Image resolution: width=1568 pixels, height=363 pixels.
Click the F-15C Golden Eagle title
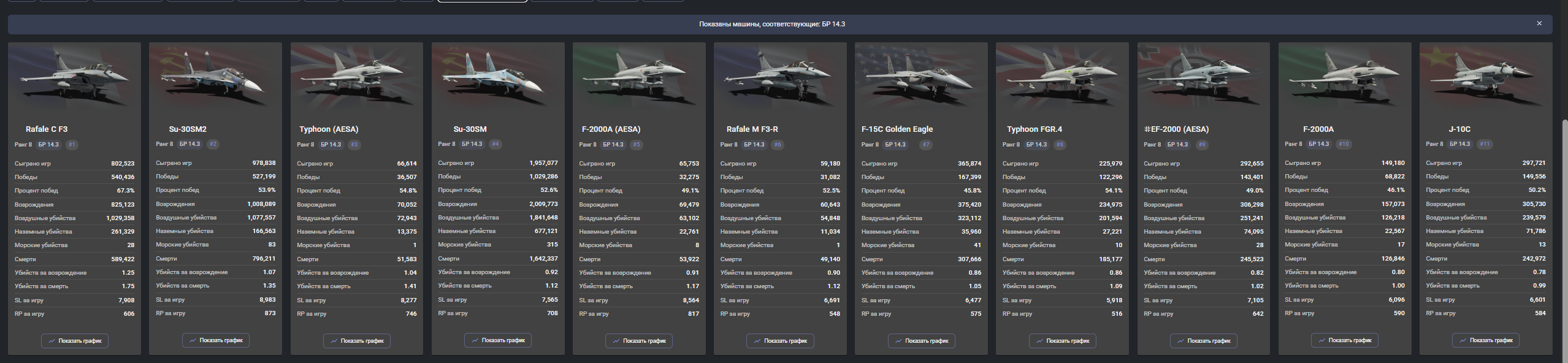point(897,129)
